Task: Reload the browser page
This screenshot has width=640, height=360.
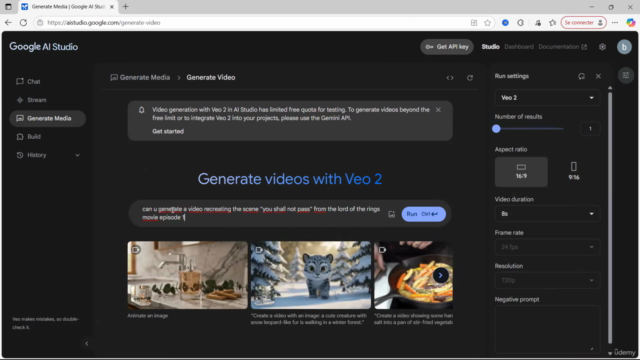Action: [x=23, y=23]
